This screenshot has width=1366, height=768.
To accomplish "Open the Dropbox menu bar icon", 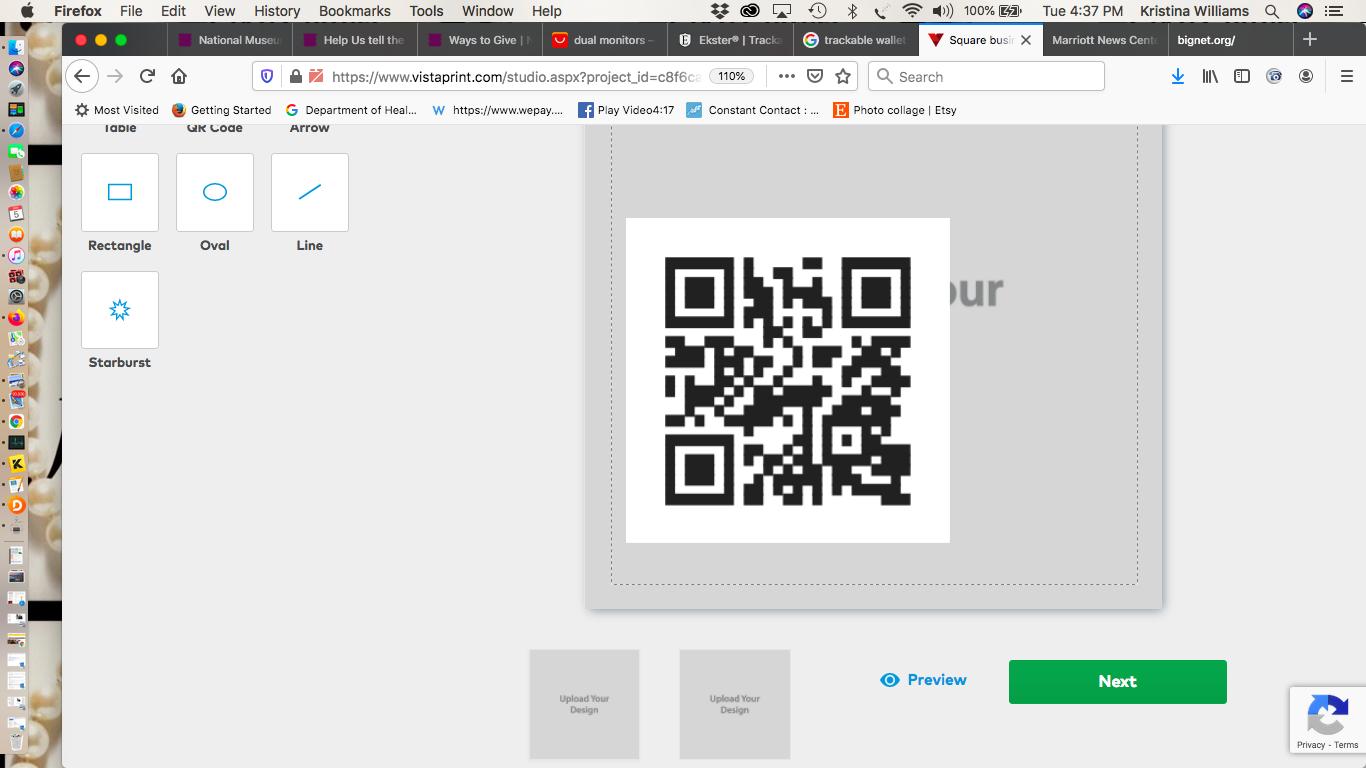I will point(719,11).
